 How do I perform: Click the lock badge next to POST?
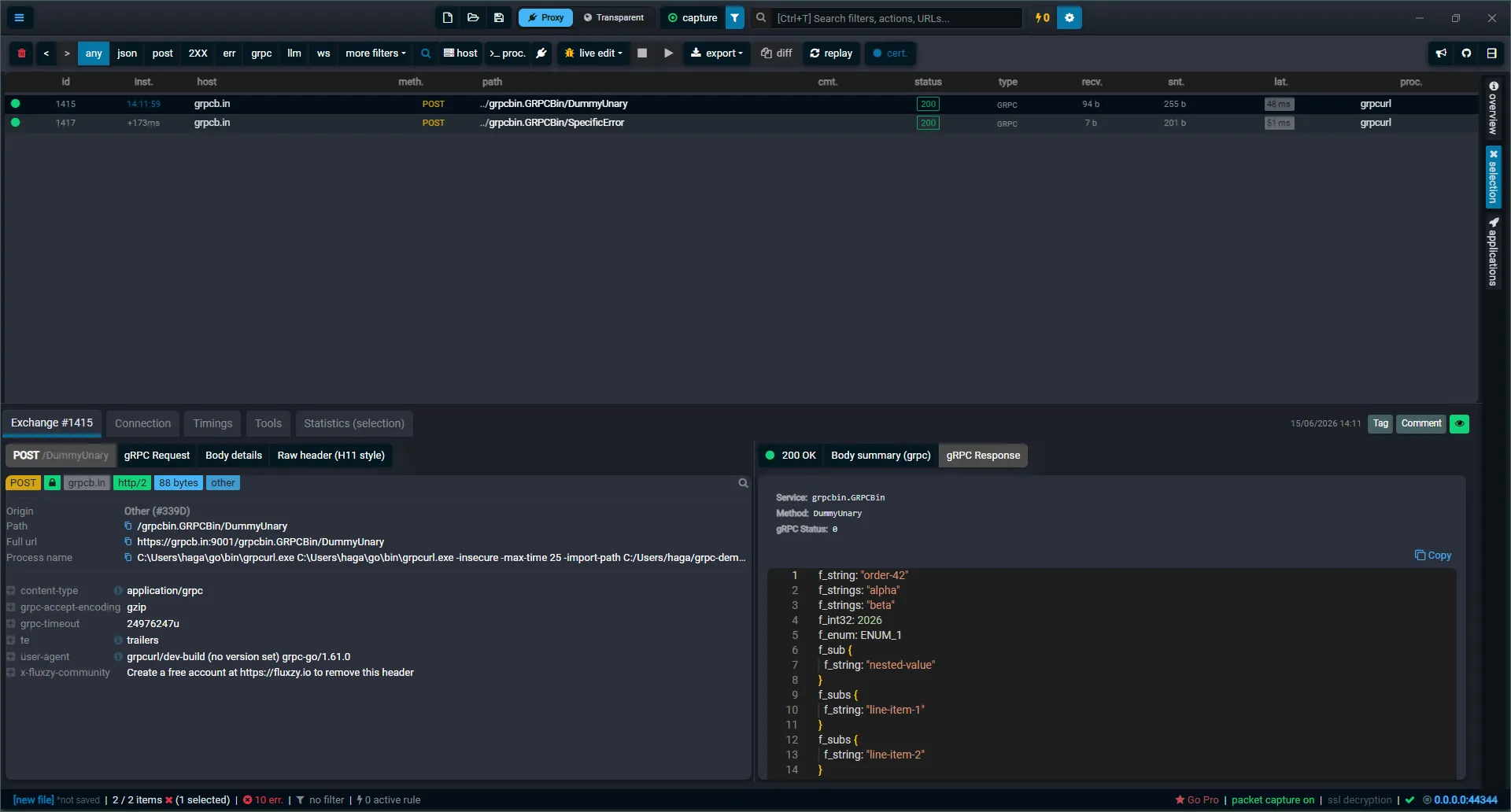tap(52, 482)
